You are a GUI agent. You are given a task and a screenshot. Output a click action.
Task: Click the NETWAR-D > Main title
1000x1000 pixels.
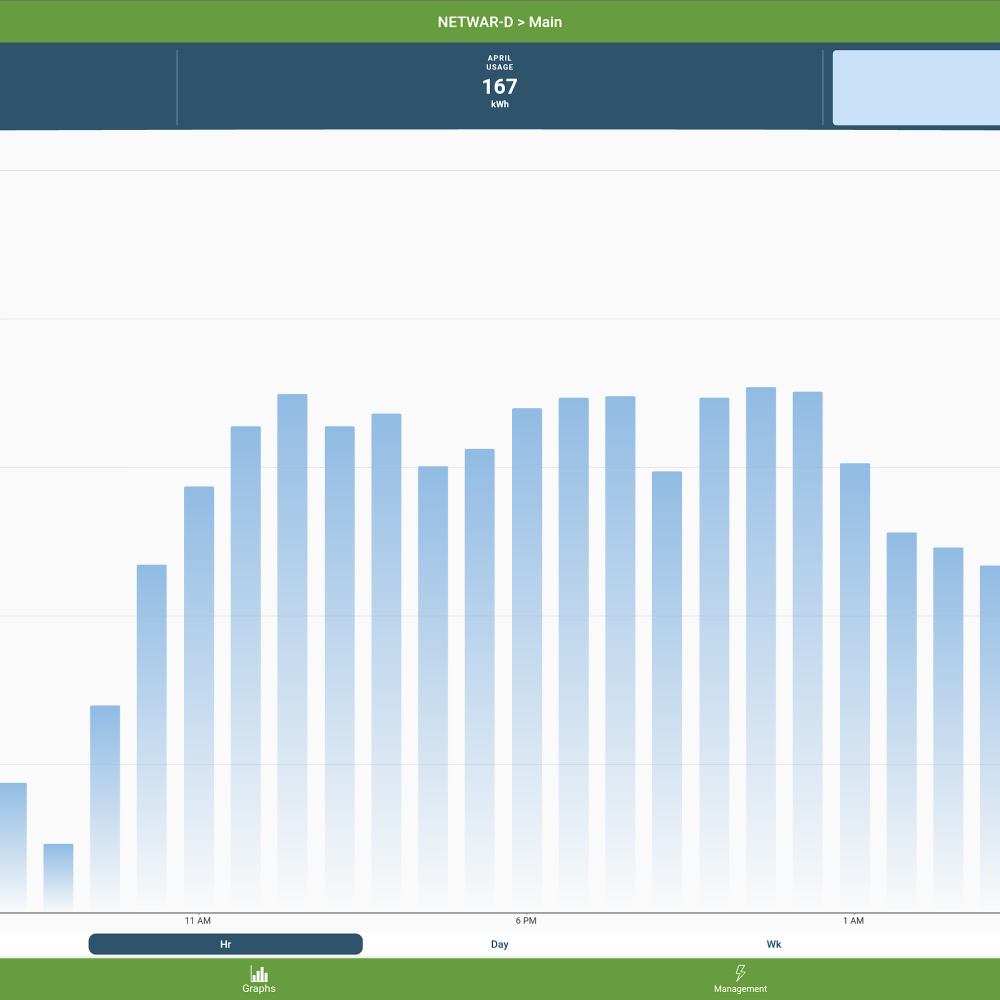[x=500, y=22]
